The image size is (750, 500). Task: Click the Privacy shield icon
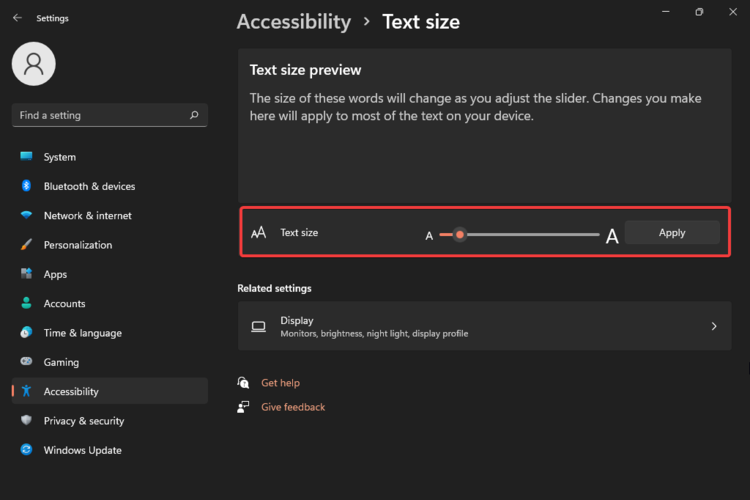point(26,420)
